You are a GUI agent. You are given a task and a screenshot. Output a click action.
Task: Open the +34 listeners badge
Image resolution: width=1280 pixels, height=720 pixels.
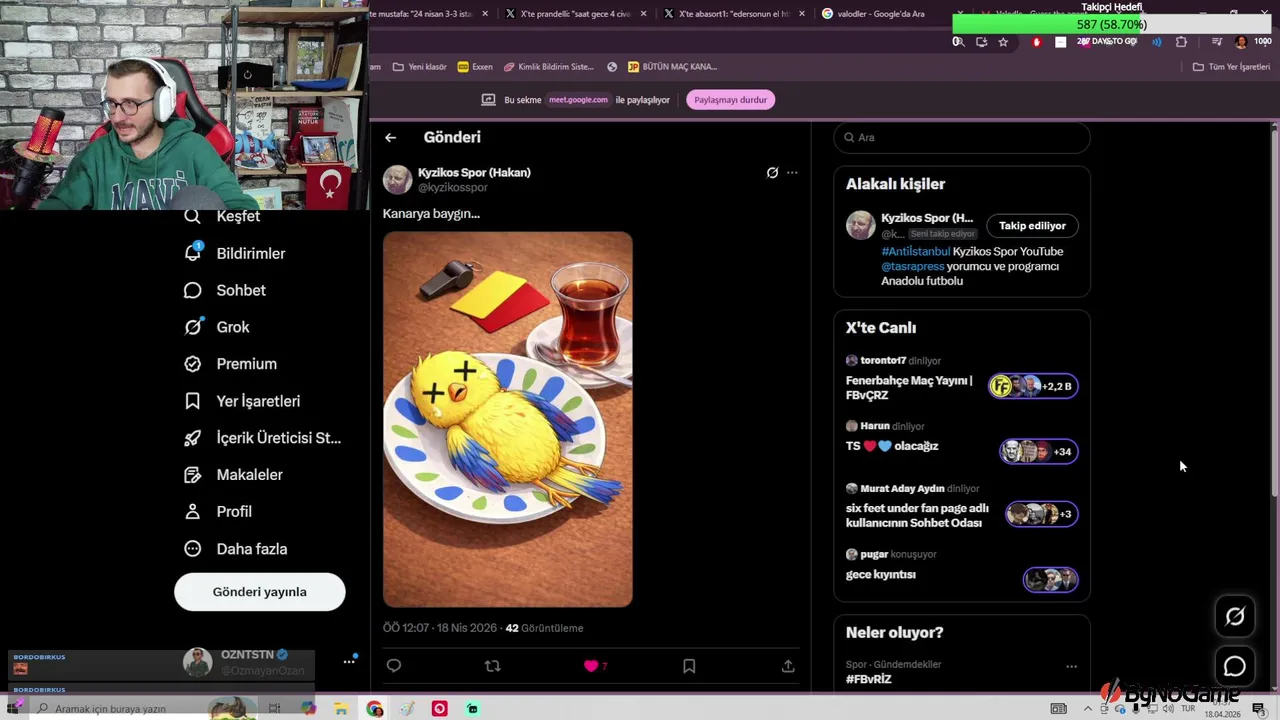(x=1039, y=452)
